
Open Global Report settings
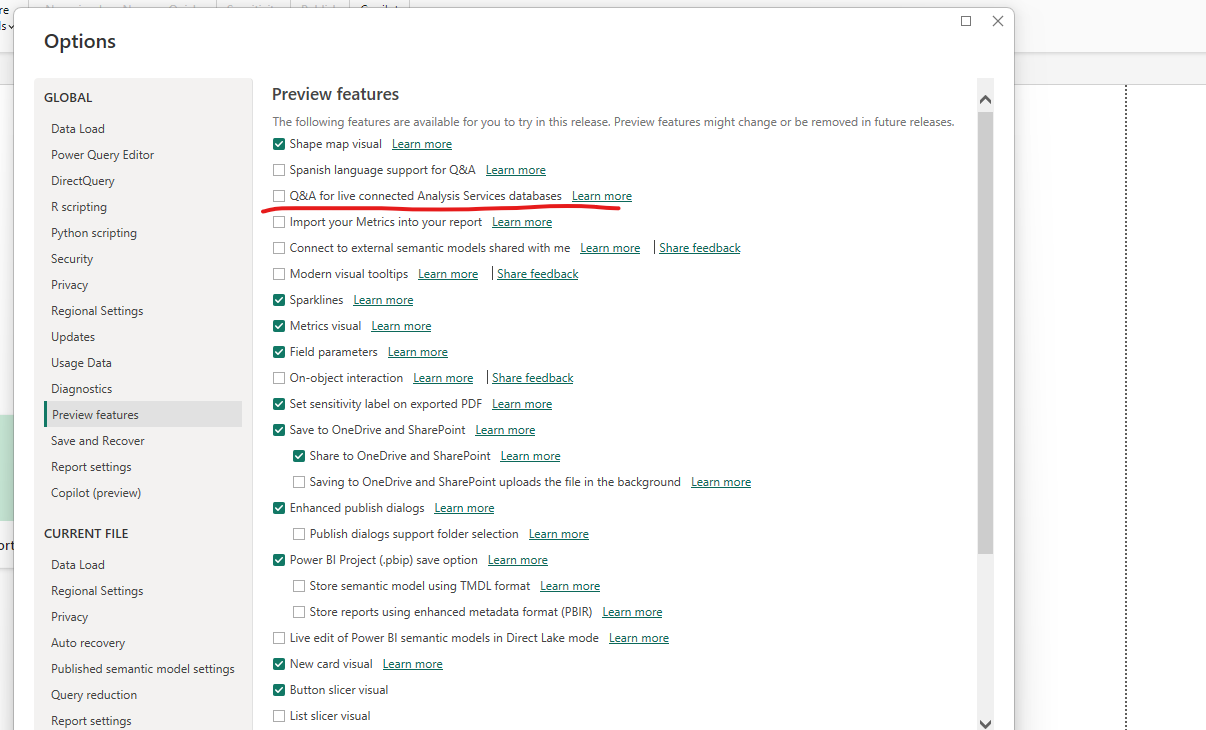[x=143, y=467]
